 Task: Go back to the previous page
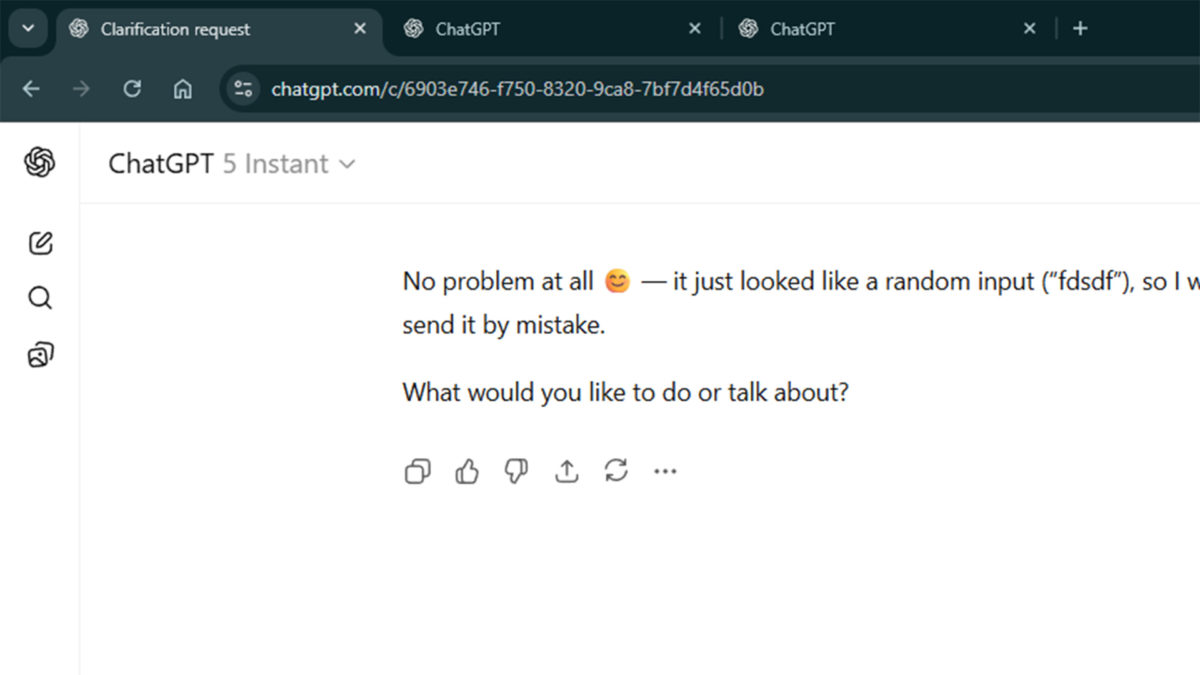[31, 89]
